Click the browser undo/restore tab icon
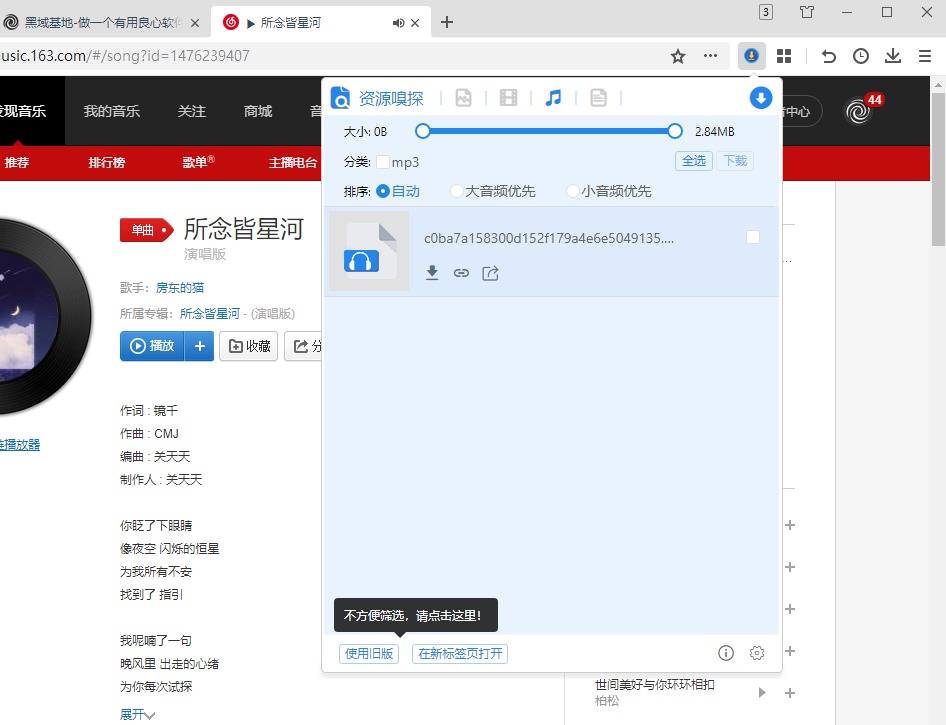The width and height of the screenshot is (946, 725). pyautogui.click(x=829, y=56)
